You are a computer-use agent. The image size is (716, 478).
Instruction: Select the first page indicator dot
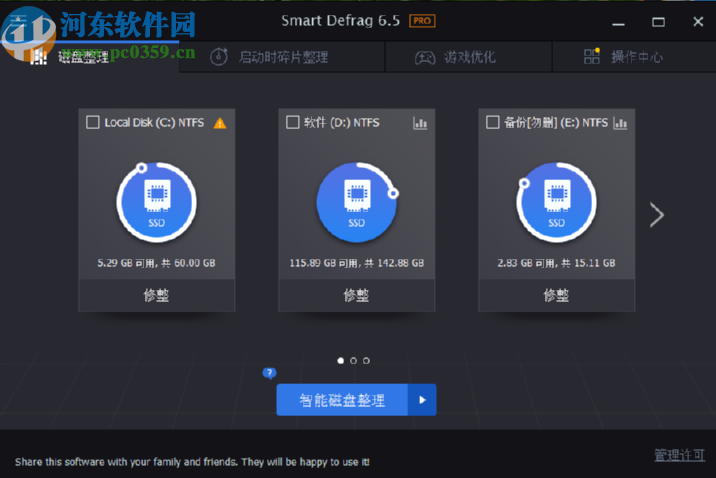pyautogui.click(x=340, y=361)
